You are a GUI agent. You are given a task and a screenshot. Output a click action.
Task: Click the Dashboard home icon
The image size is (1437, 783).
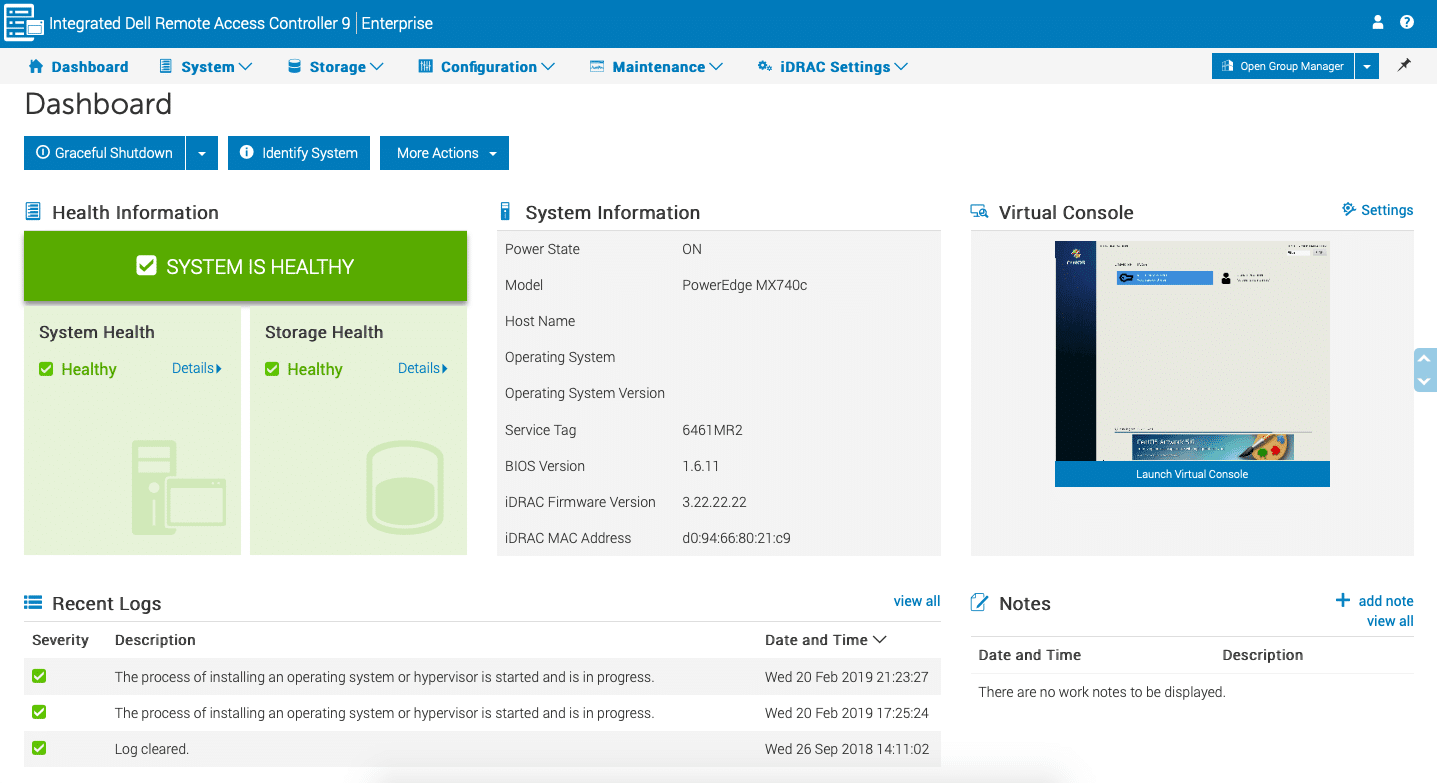(x=36, y=67)
